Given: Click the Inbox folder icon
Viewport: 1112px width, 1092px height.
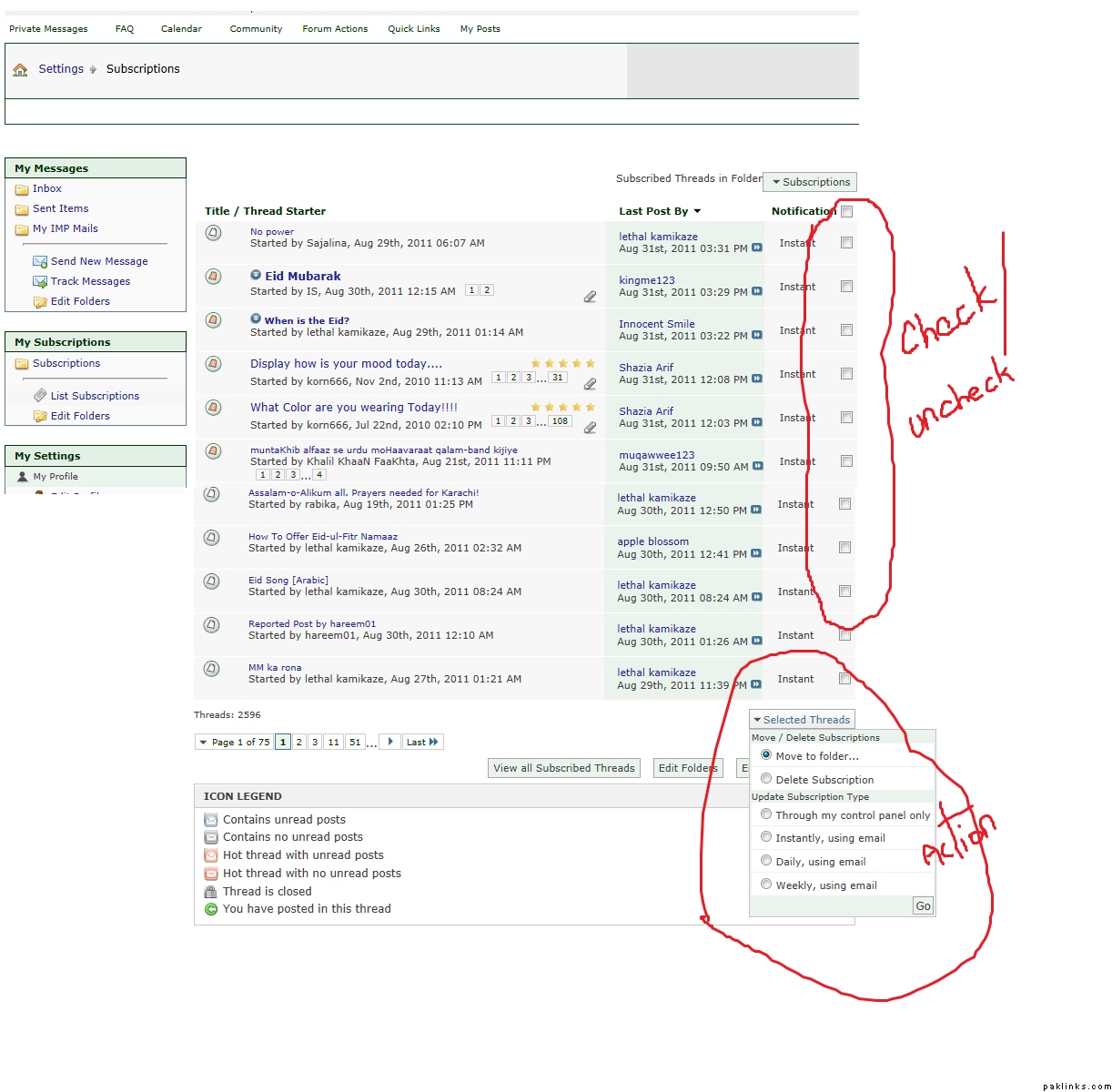Looking at the screenshot, I should click(22, 189).
